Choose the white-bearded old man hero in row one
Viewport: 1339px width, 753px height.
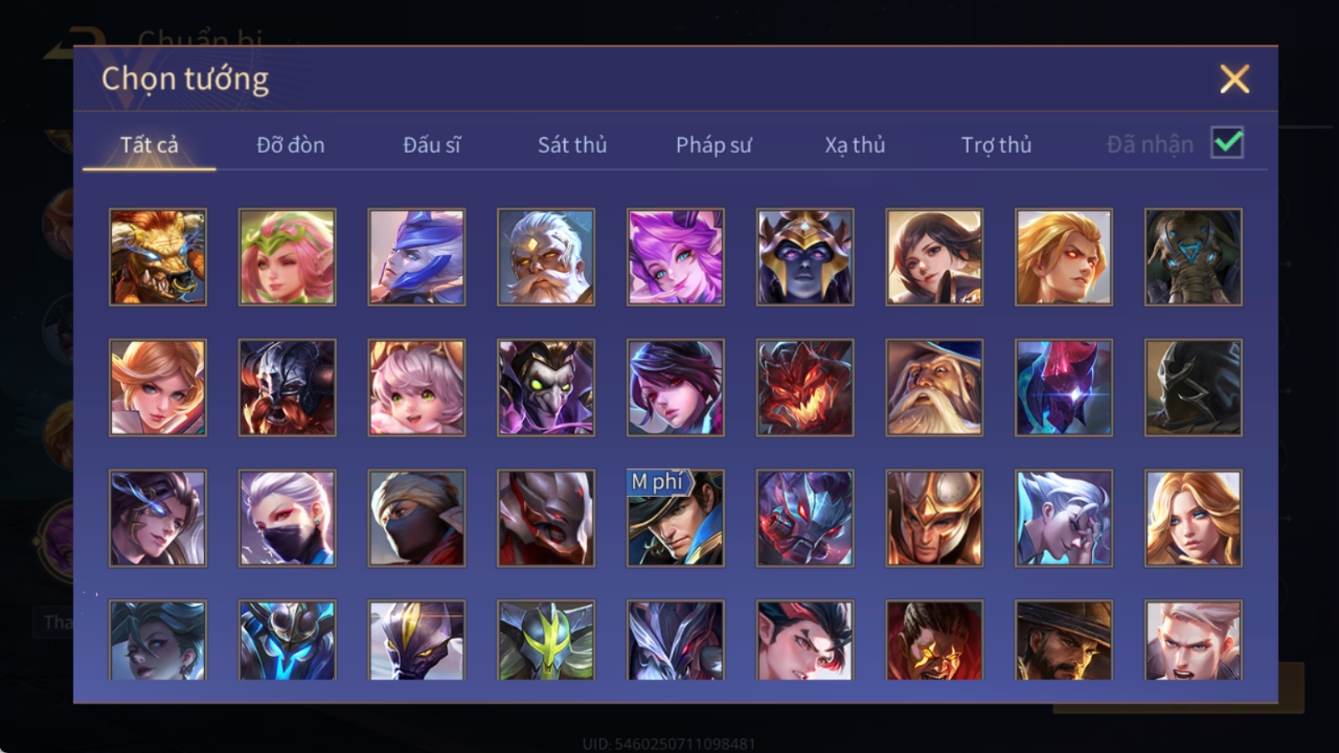(x=546, y=257)
